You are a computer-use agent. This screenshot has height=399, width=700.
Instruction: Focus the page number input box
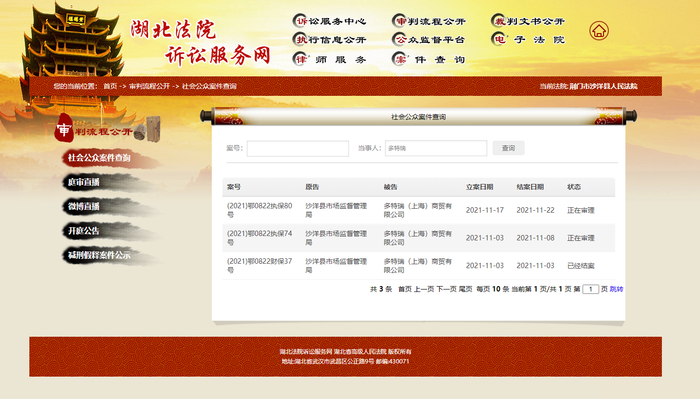[x=590, y=289]
